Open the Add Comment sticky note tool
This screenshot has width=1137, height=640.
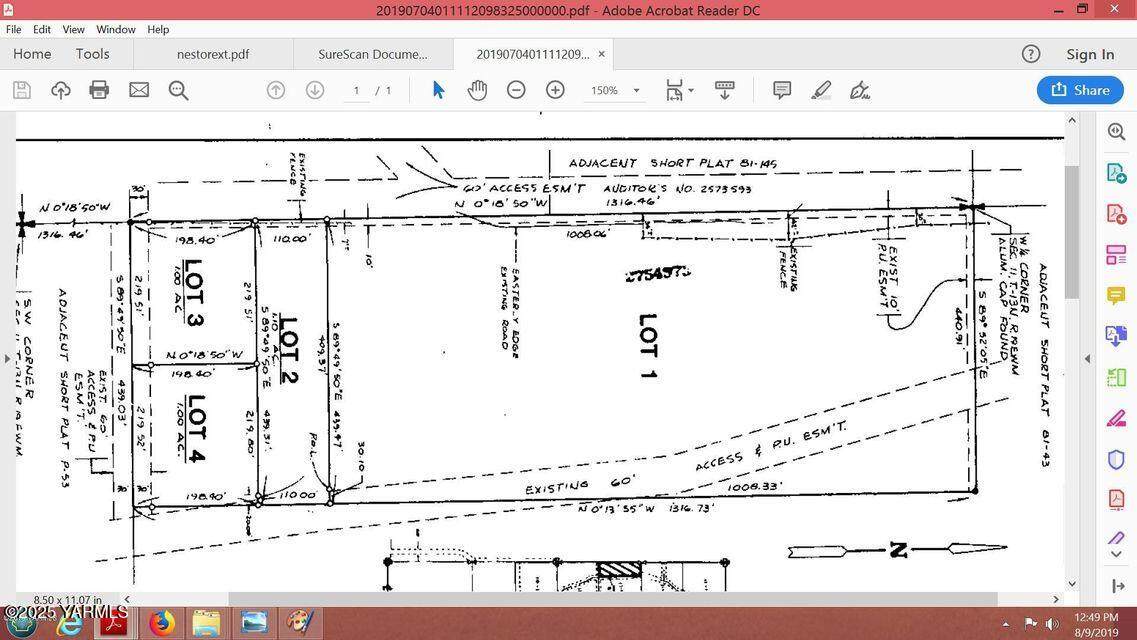tap(782, 90)
